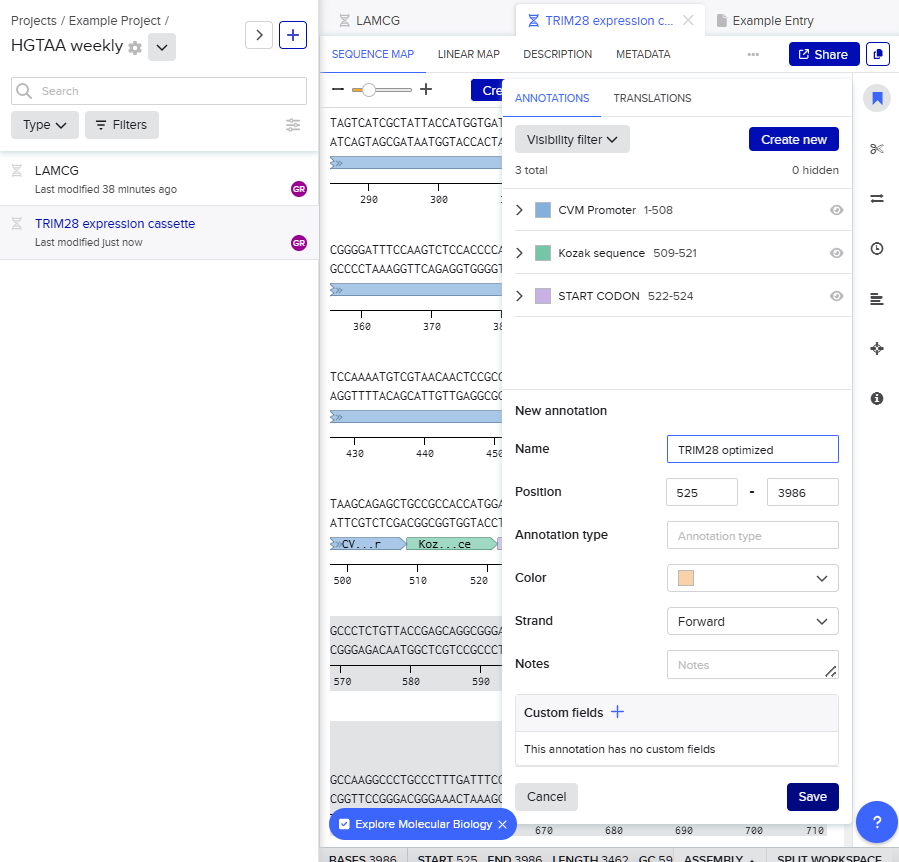
Task: Hide the CVM Promoter annotation
Action: pos(837,210)
